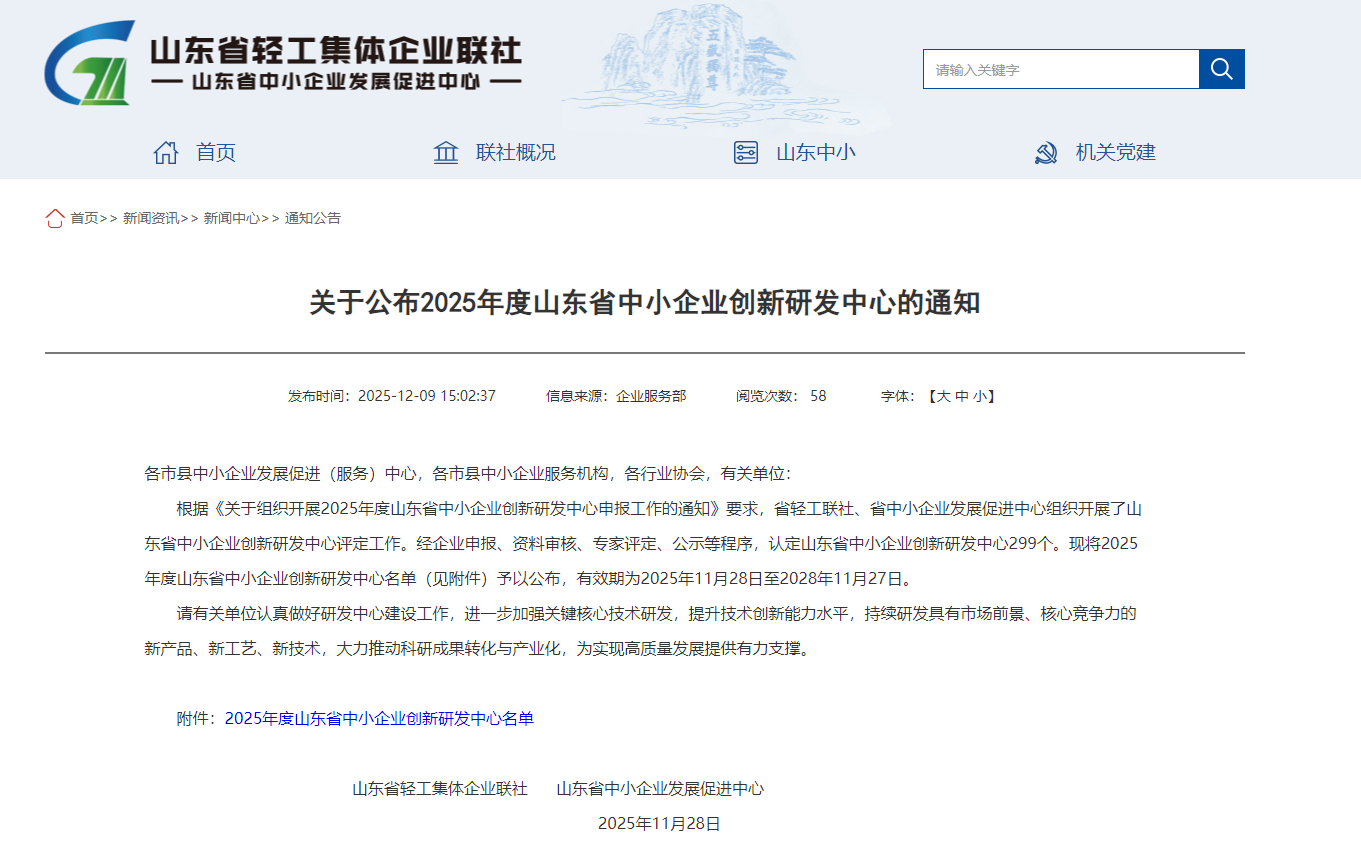
Task: Click the building icon beside 联社概况
Action: pyautogui.click(x=446, y=153)
